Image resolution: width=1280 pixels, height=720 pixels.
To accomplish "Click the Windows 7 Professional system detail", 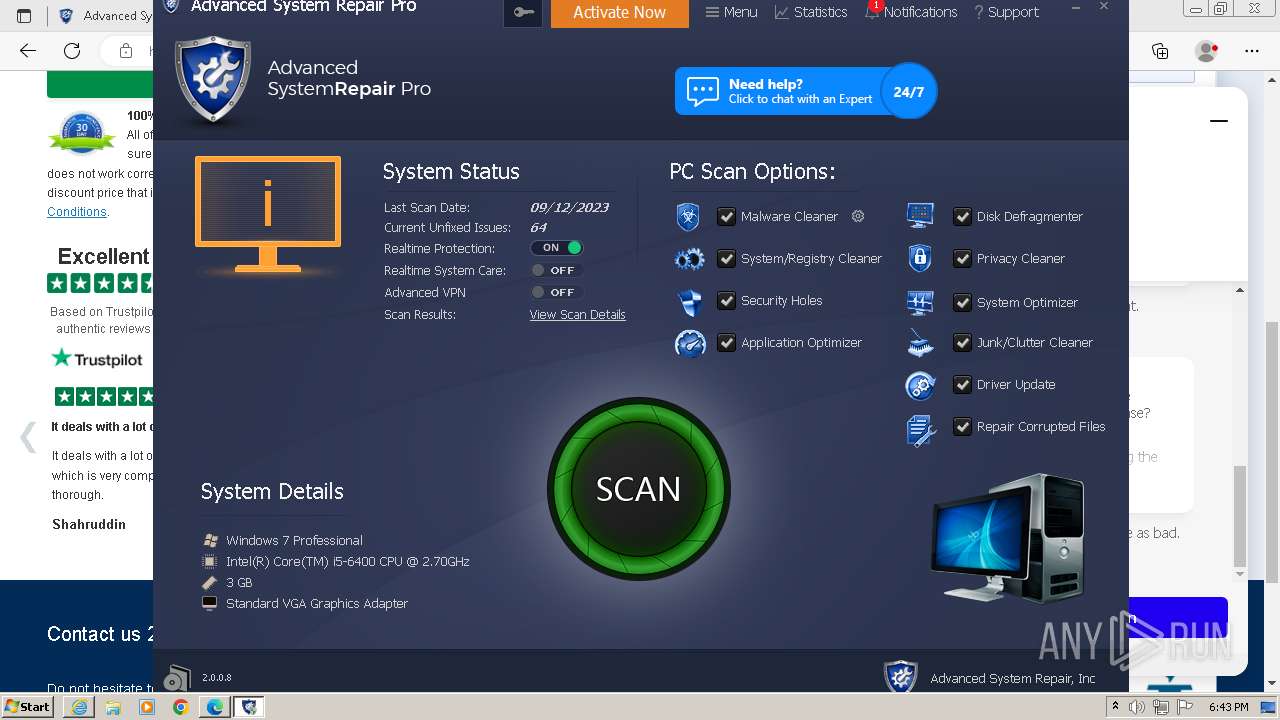I will click(294, 540).
